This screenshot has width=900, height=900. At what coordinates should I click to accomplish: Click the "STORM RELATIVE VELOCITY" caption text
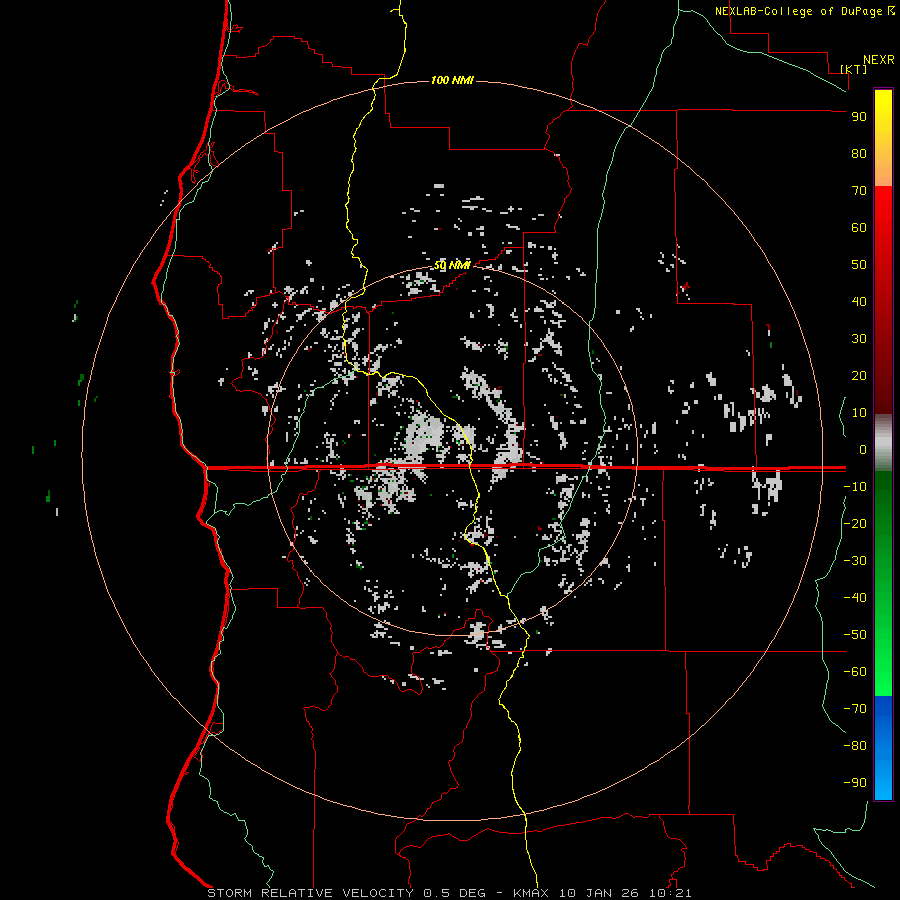point(310,893)
